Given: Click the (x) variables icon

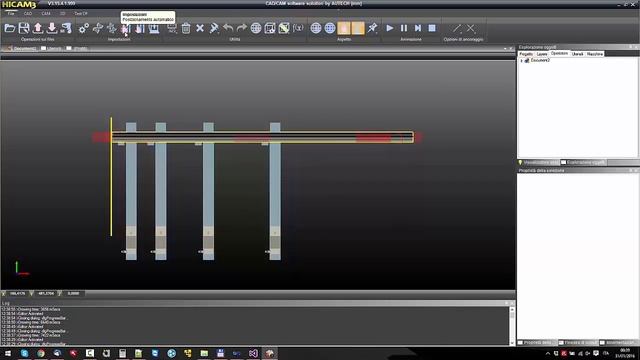Looking at the screenshot, I should (298, 28).
